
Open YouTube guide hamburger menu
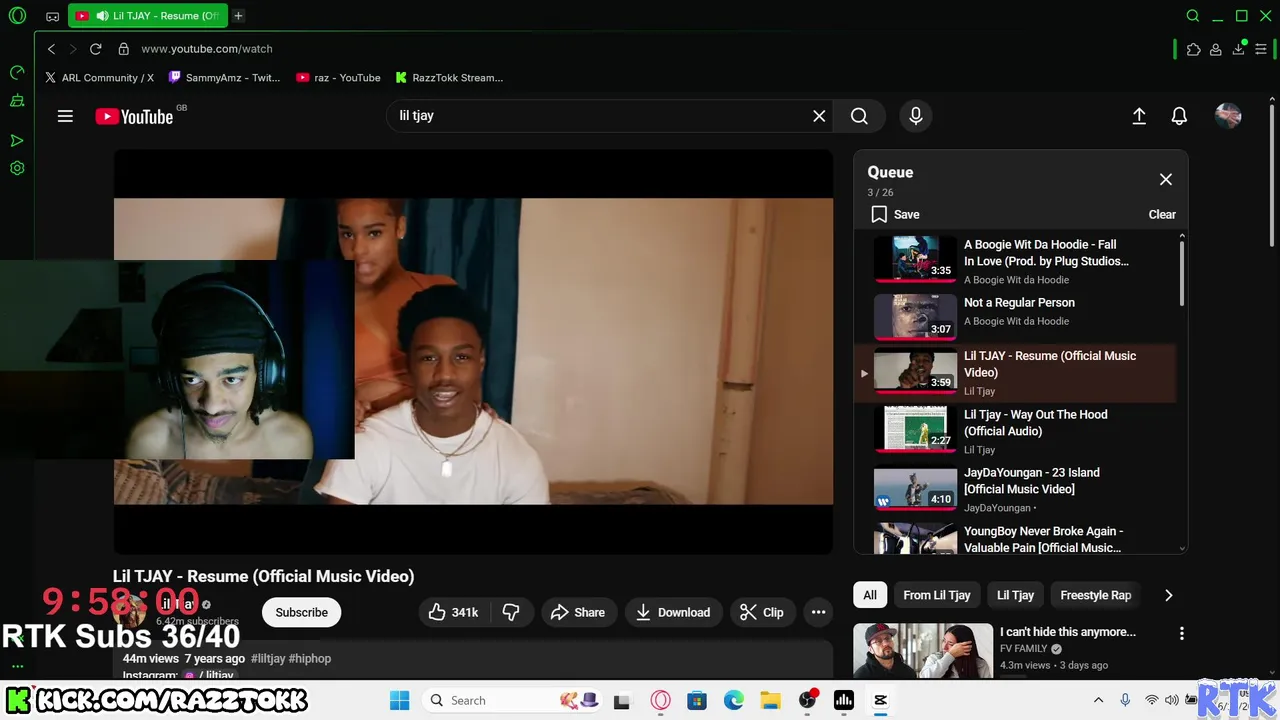(x=65, y=116)
